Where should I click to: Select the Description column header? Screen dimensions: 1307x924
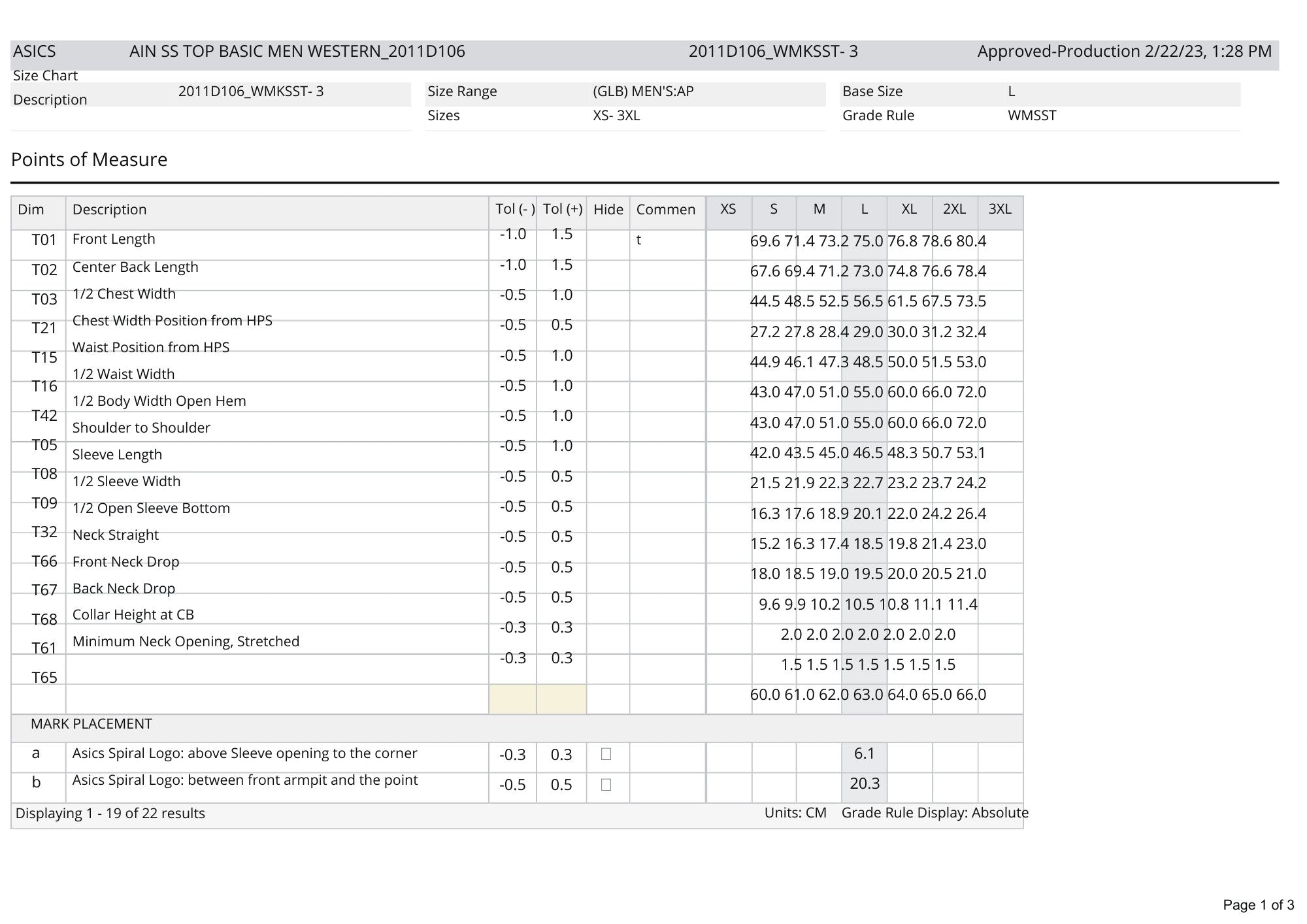tap(110, 209)
